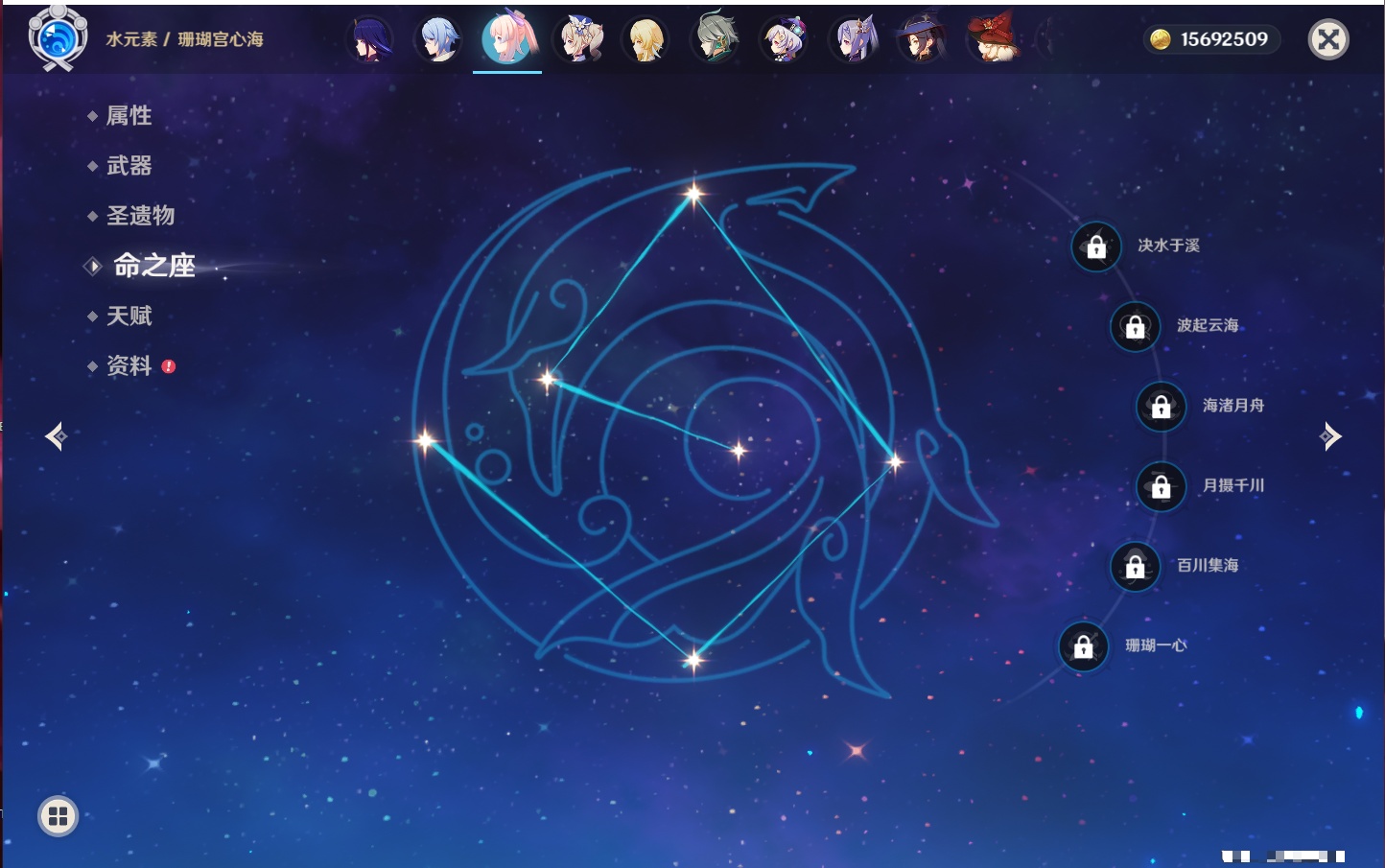Screen dimensions: 1385x868
Task: Select the light-blue-haired Ayato avatar
Action: 438,39
